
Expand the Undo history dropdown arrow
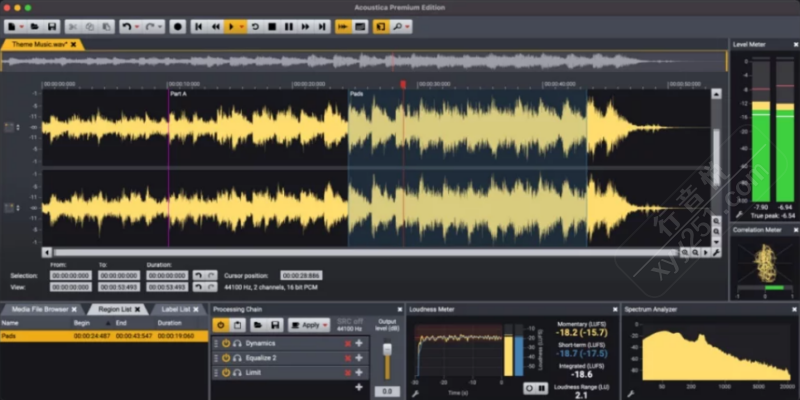137,27
